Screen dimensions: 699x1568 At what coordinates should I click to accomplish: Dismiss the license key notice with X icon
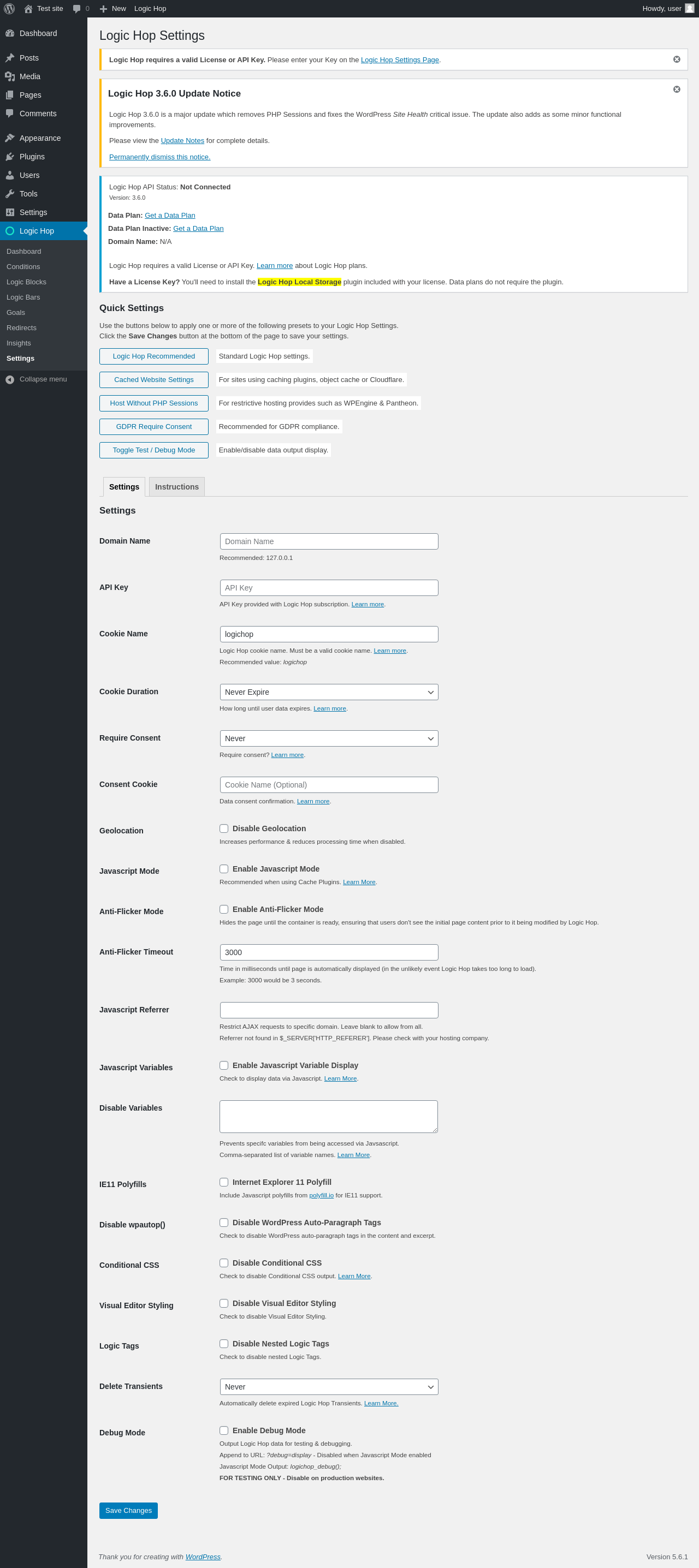(677, 59)
